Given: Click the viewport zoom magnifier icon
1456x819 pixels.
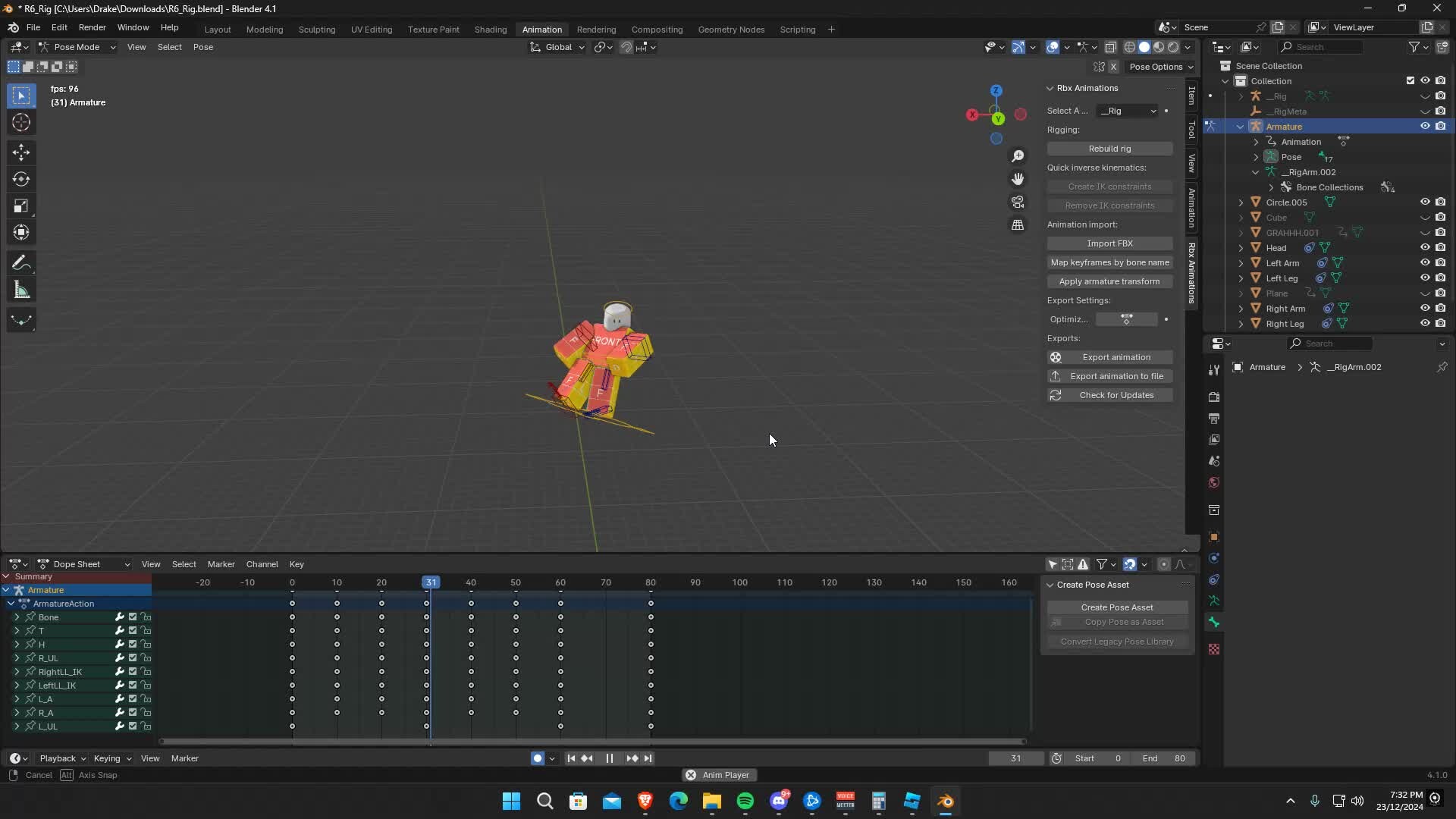Looking at the screenshot, I should (x=1018, y=155).
